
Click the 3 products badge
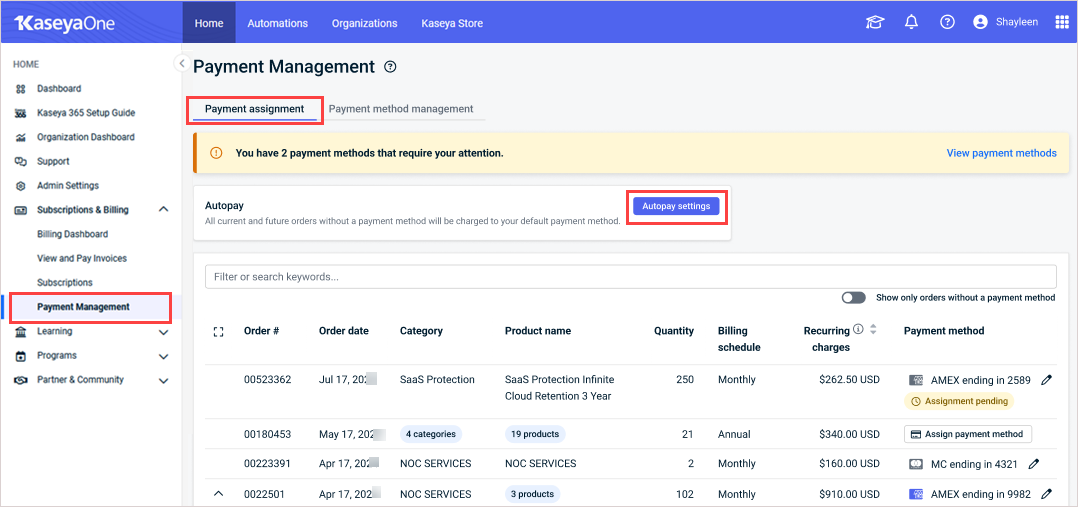(x=532, y=493)
